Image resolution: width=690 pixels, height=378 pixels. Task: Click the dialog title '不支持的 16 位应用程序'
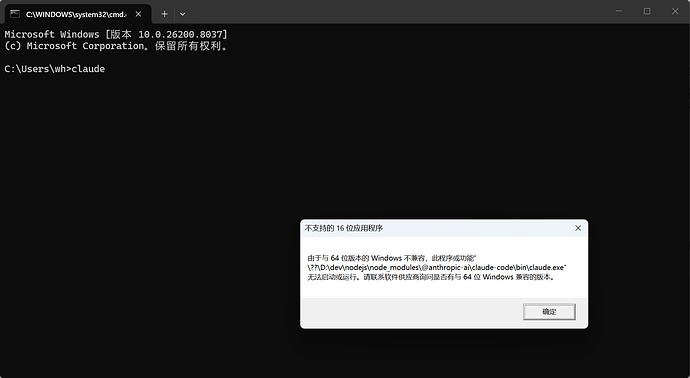pyautogui.click(x=344, y=228)
